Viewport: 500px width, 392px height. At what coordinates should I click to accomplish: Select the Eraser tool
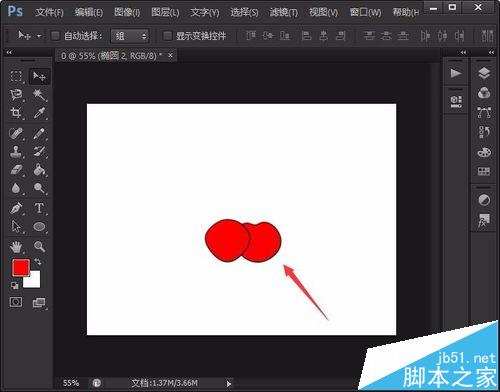coord(16,170)
